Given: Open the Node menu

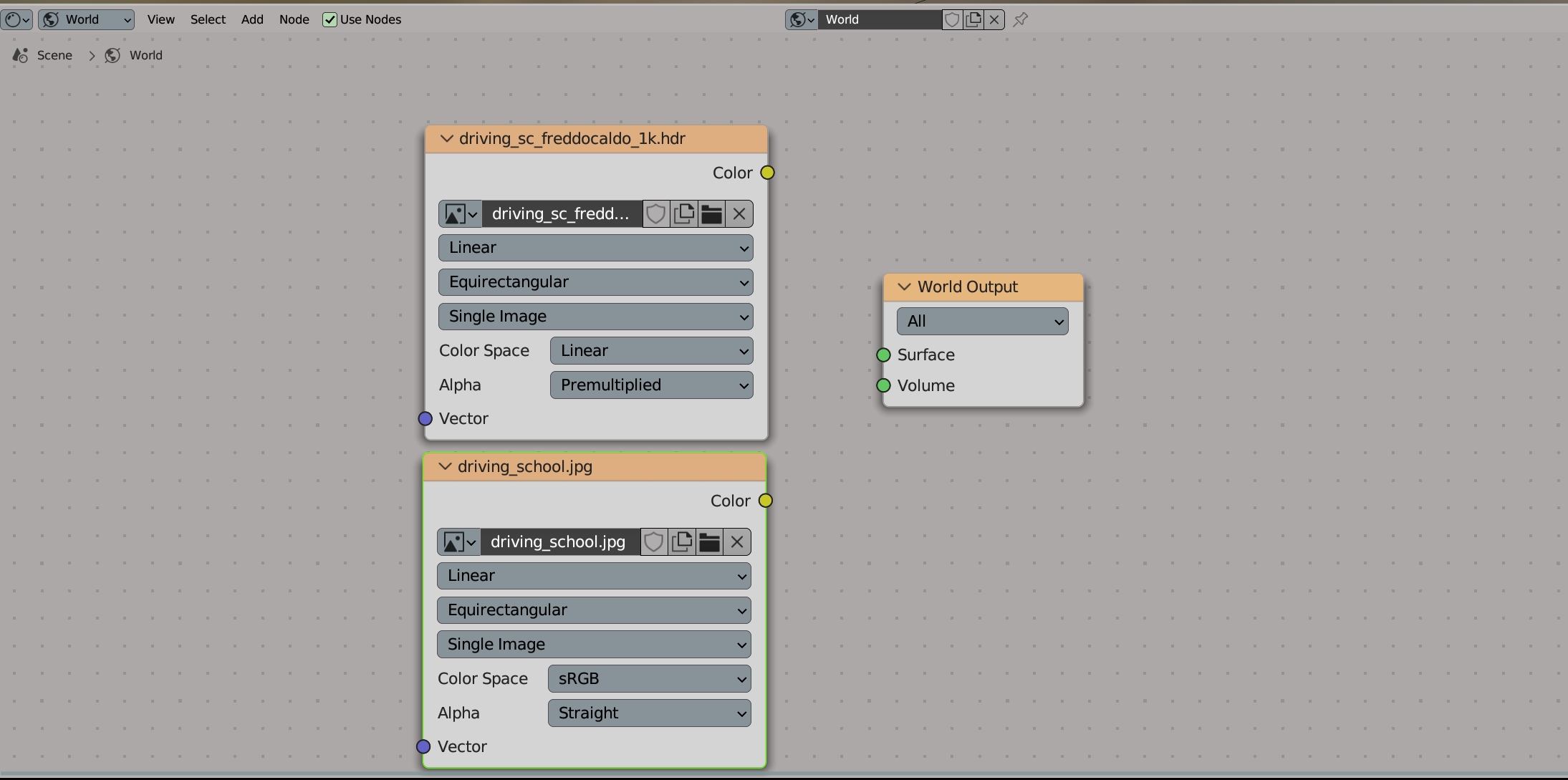Looking at the screenshot, I should click(x=294, y=19).
